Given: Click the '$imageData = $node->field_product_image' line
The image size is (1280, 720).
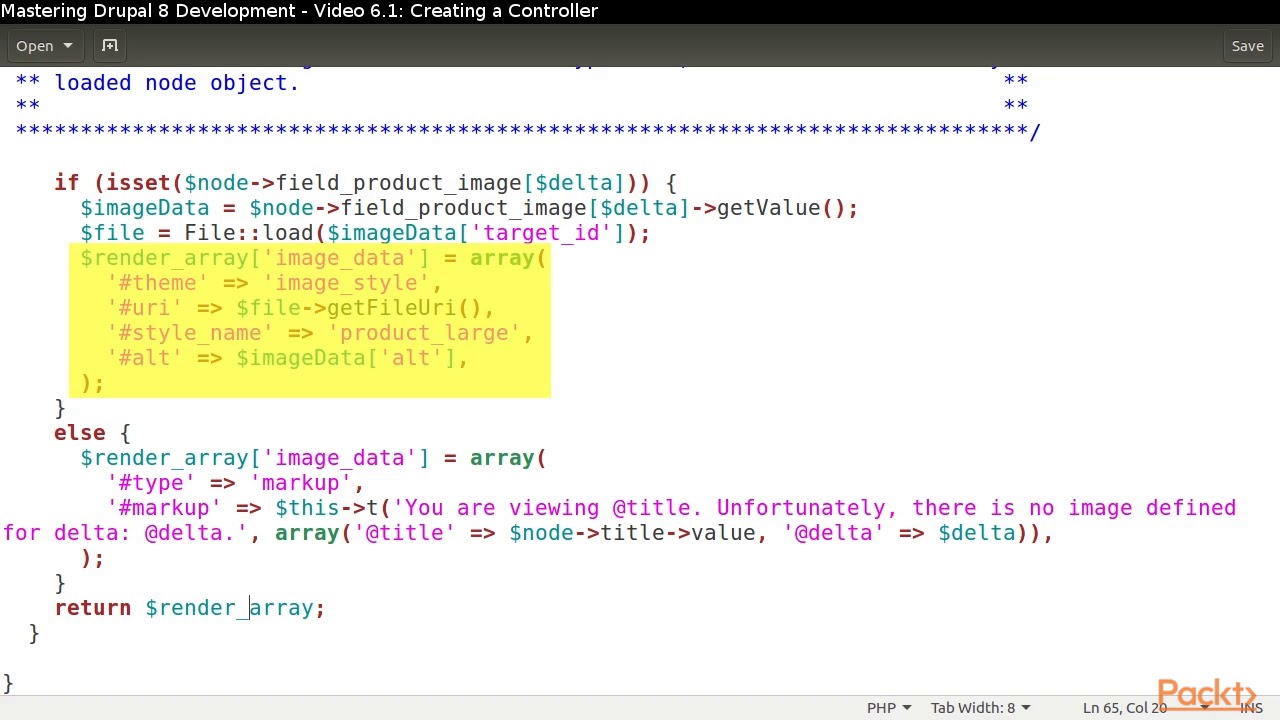Looking at the screenshot, I should (x=469, y=208).
